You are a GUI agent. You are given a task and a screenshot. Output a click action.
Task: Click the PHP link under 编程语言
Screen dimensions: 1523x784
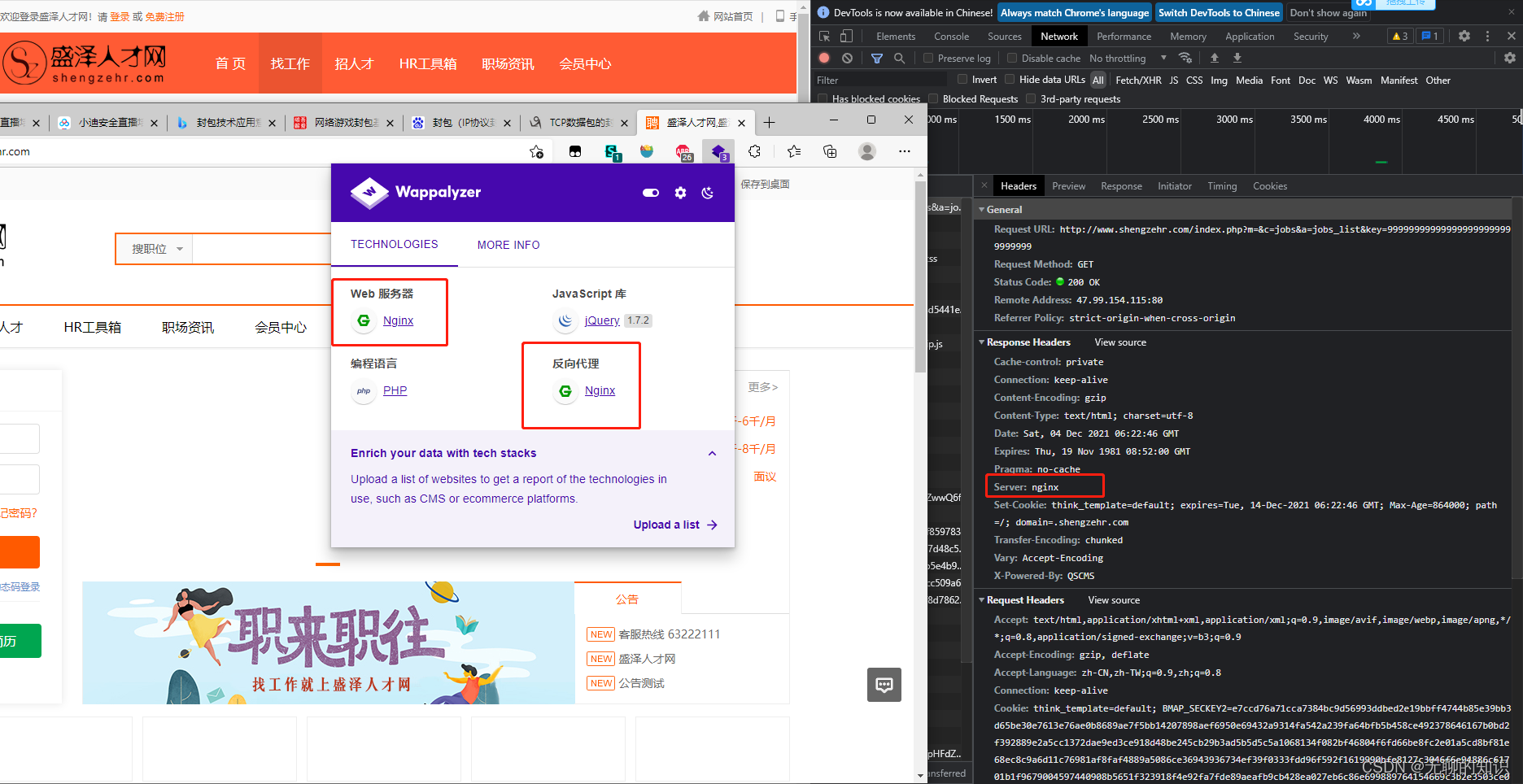click(x=395, y=390)
